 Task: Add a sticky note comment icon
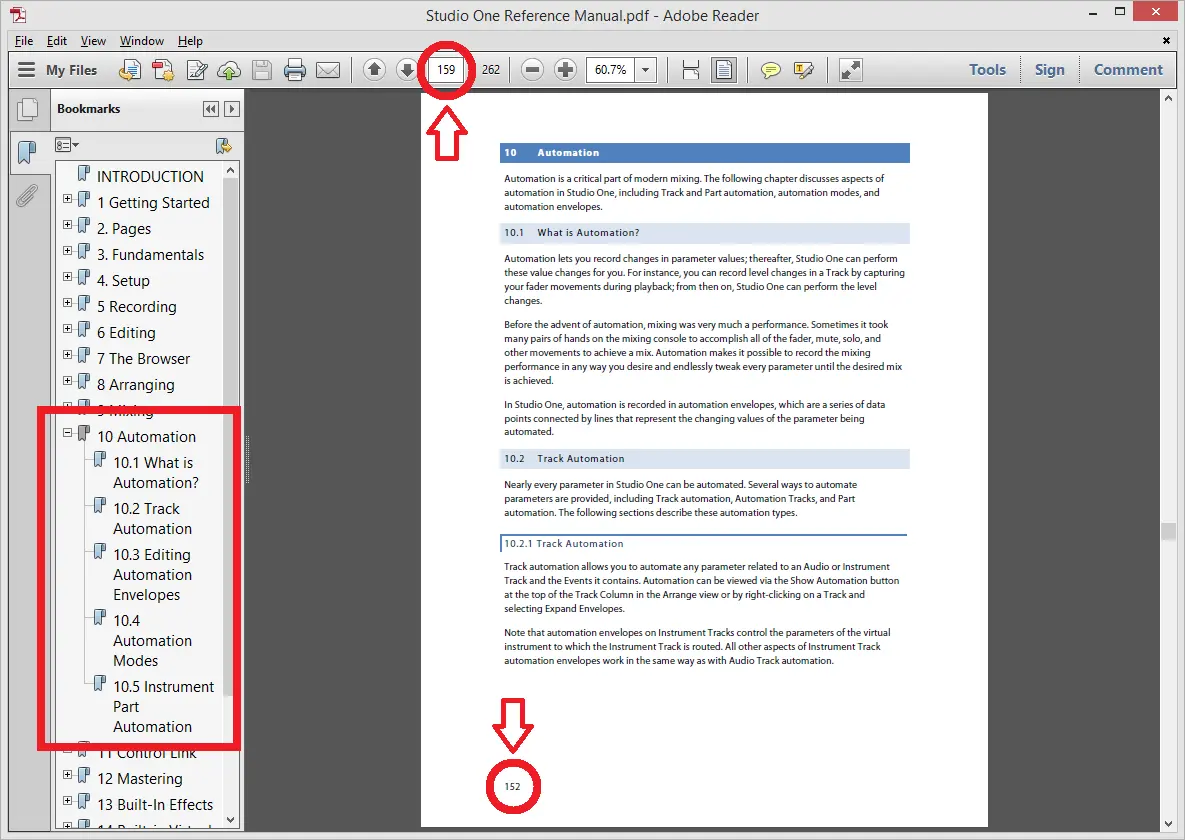(x=770, y=70)
